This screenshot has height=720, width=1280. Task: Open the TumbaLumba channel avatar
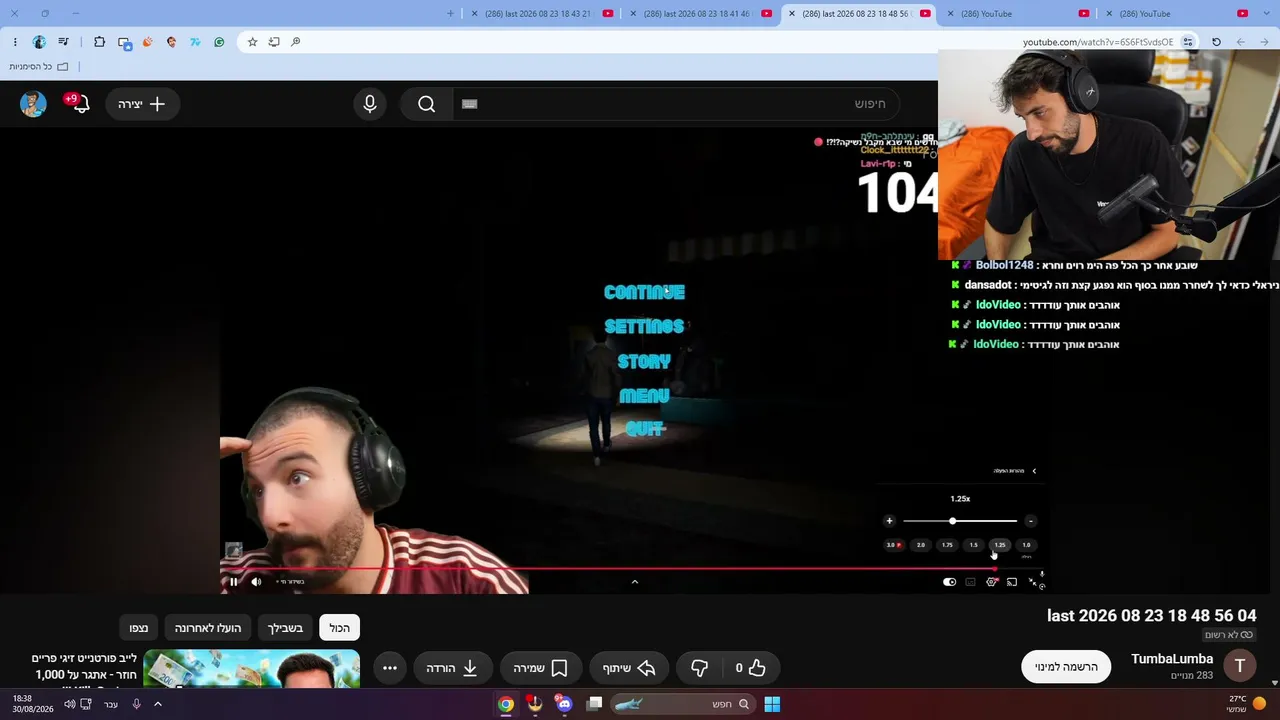pos(1240,666)
